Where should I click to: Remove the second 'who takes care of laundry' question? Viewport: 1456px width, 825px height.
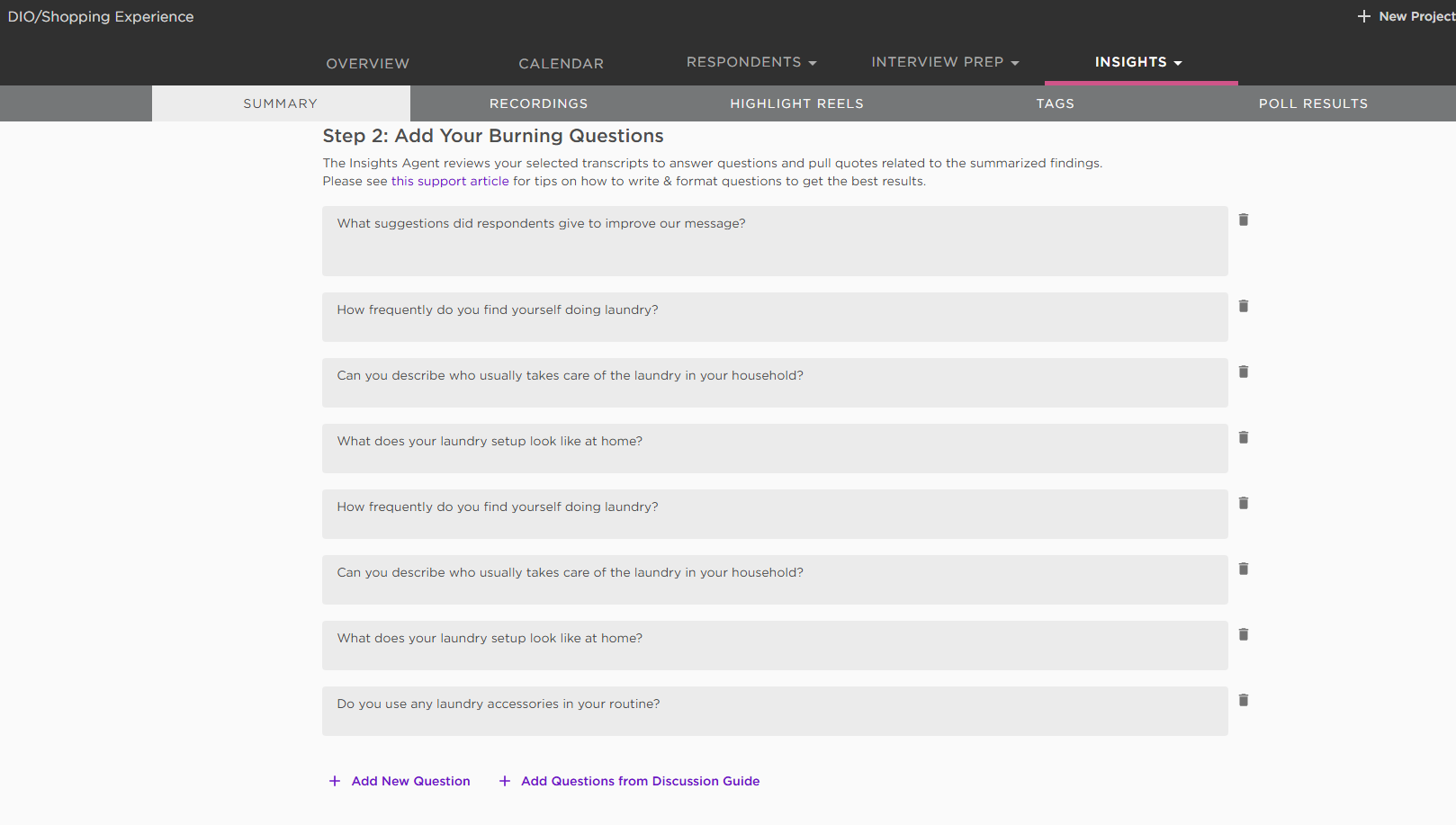tap(1244, 569)
